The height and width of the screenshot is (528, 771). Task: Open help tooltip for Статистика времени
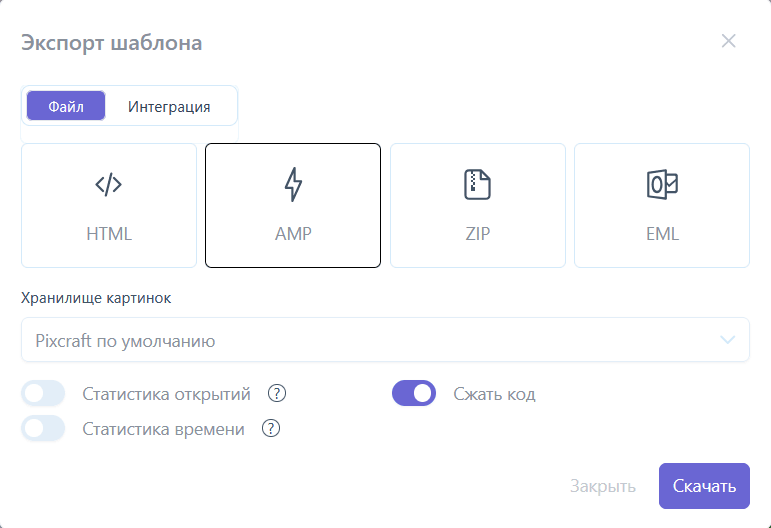tap(271, 429)
